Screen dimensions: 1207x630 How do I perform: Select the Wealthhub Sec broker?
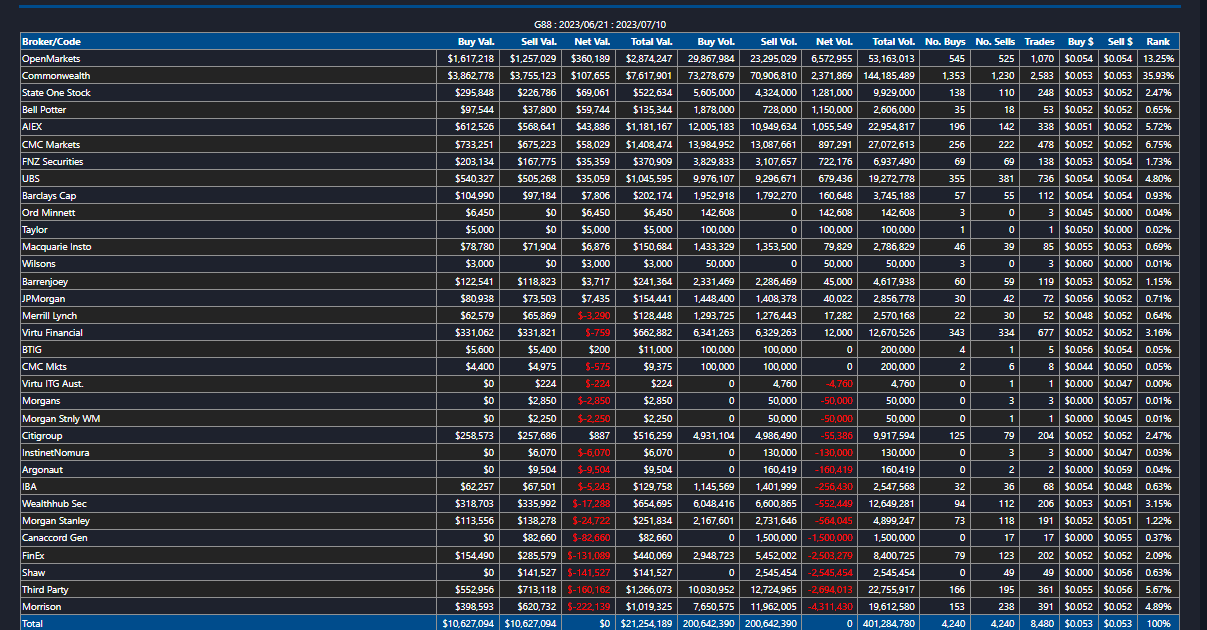click(54, 504)
